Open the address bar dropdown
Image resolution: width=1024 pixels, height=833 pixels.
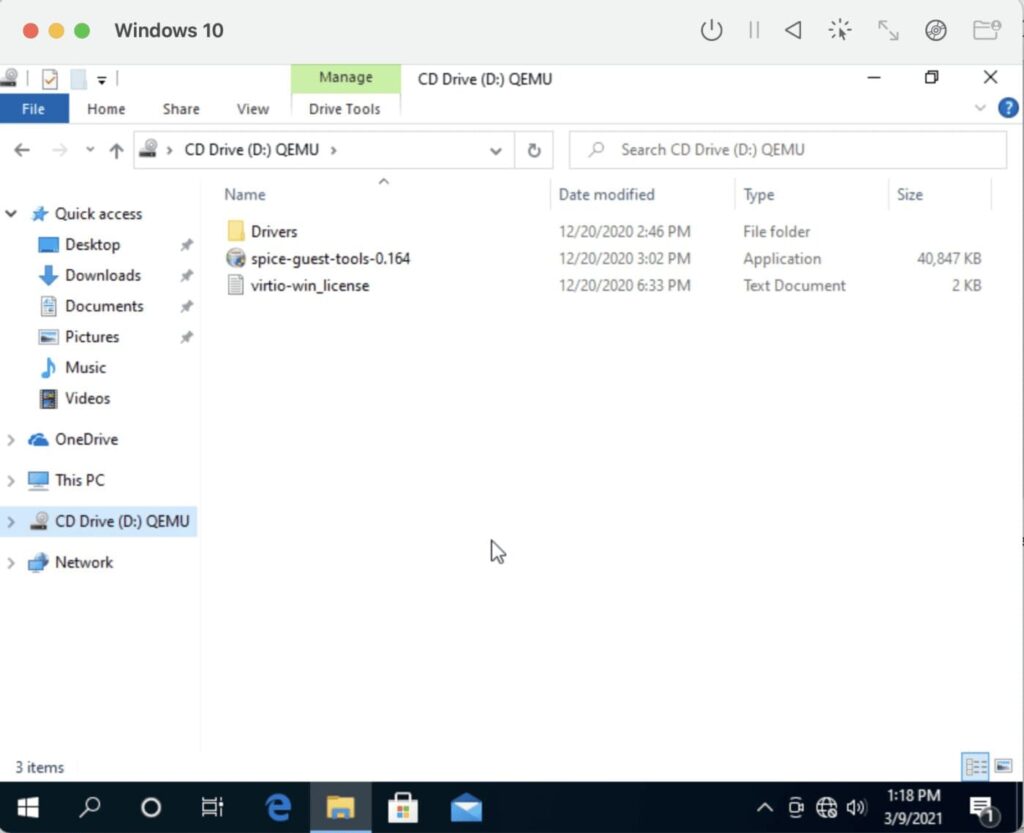pos(496,149)
